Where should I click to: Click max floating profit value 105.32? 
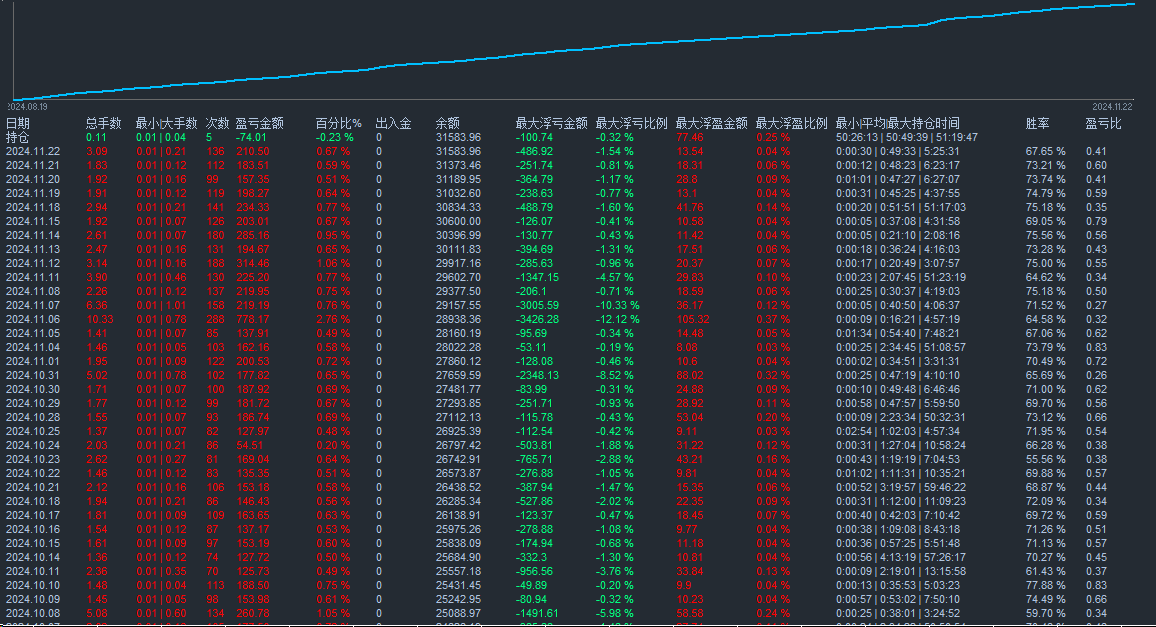(693, 319)
